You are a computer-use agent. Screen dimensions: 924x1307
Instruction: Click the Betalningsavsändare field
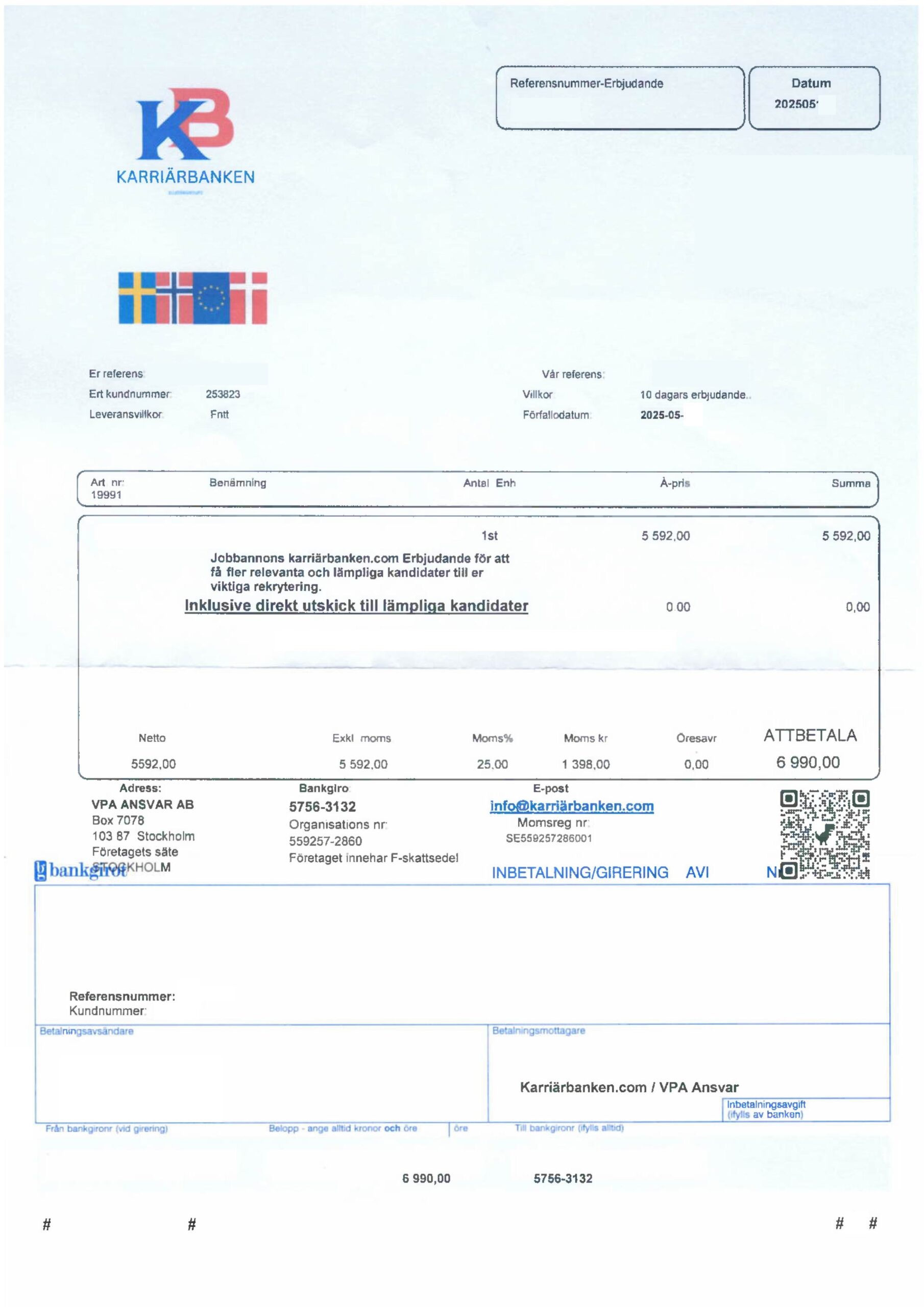(x=261, y=1073)
